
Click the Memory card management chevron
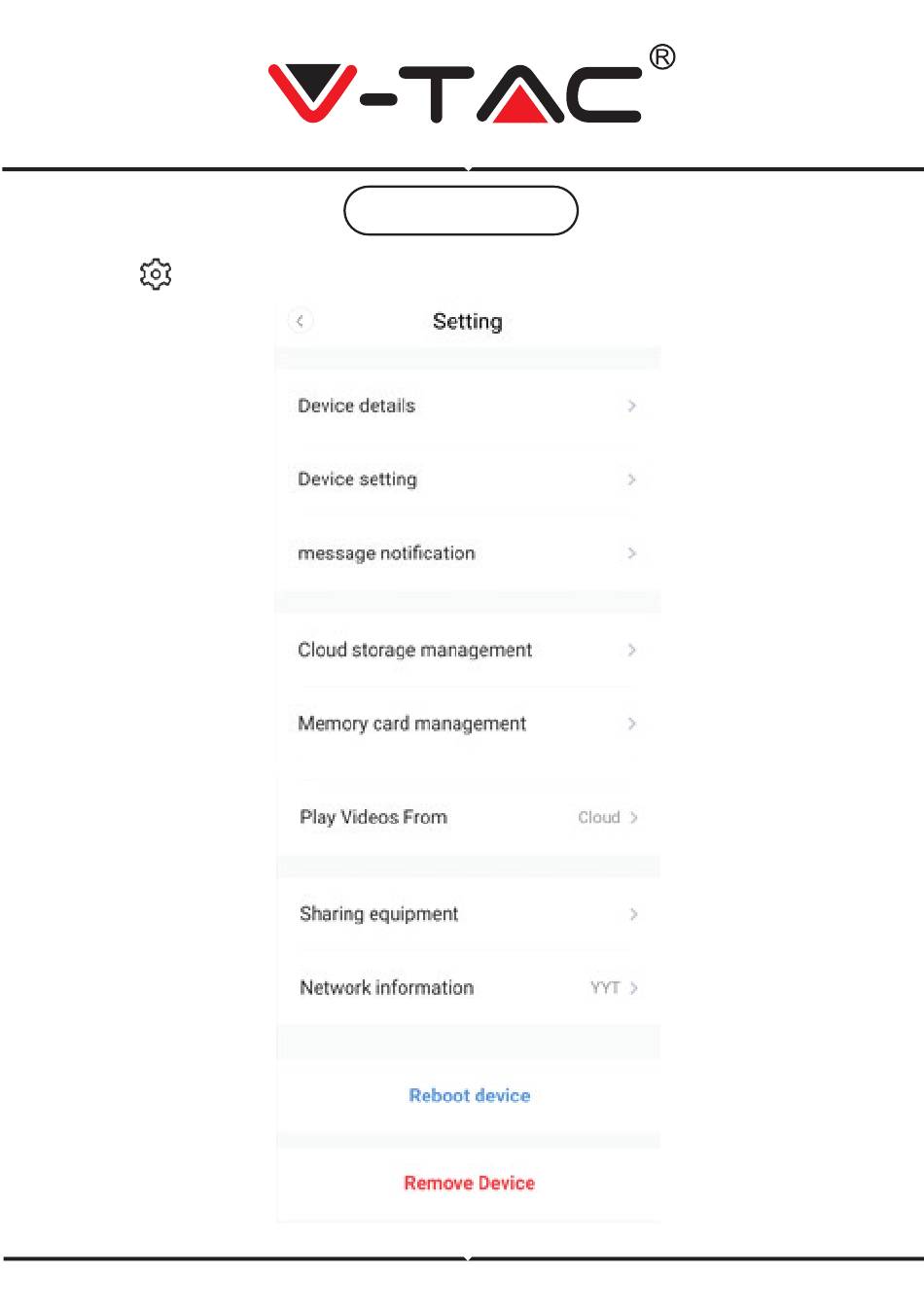point(632,724)
